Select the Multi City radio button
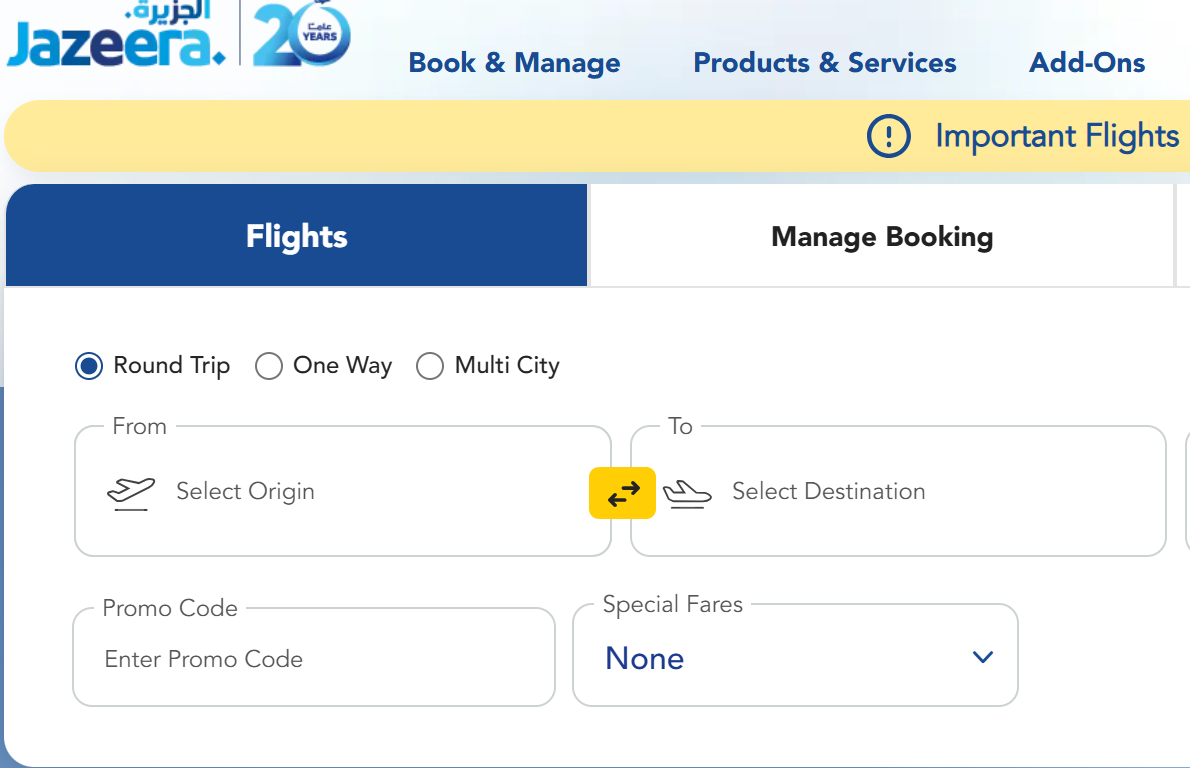Viewport: 1190px width, 768px height. tap(430, 366)
